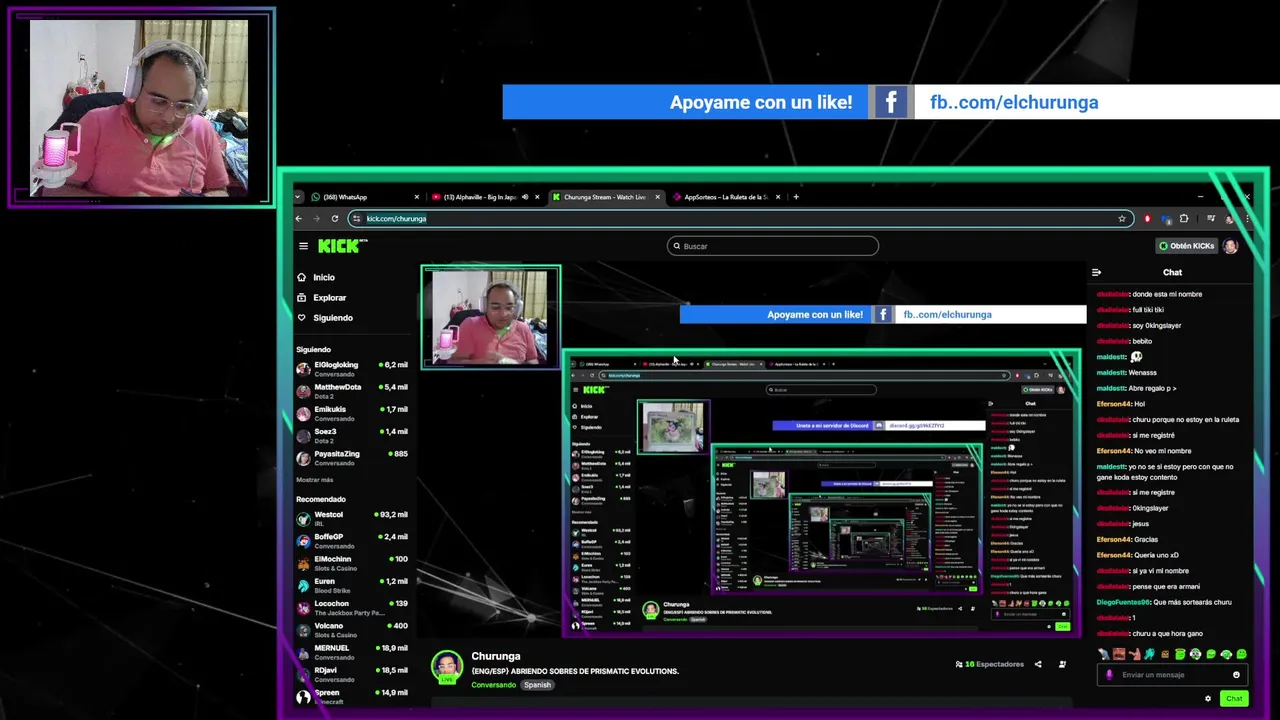Open RDjavi recommended channel
The width and height of the screenshot is (1280, 720).
tap(352, 674)
